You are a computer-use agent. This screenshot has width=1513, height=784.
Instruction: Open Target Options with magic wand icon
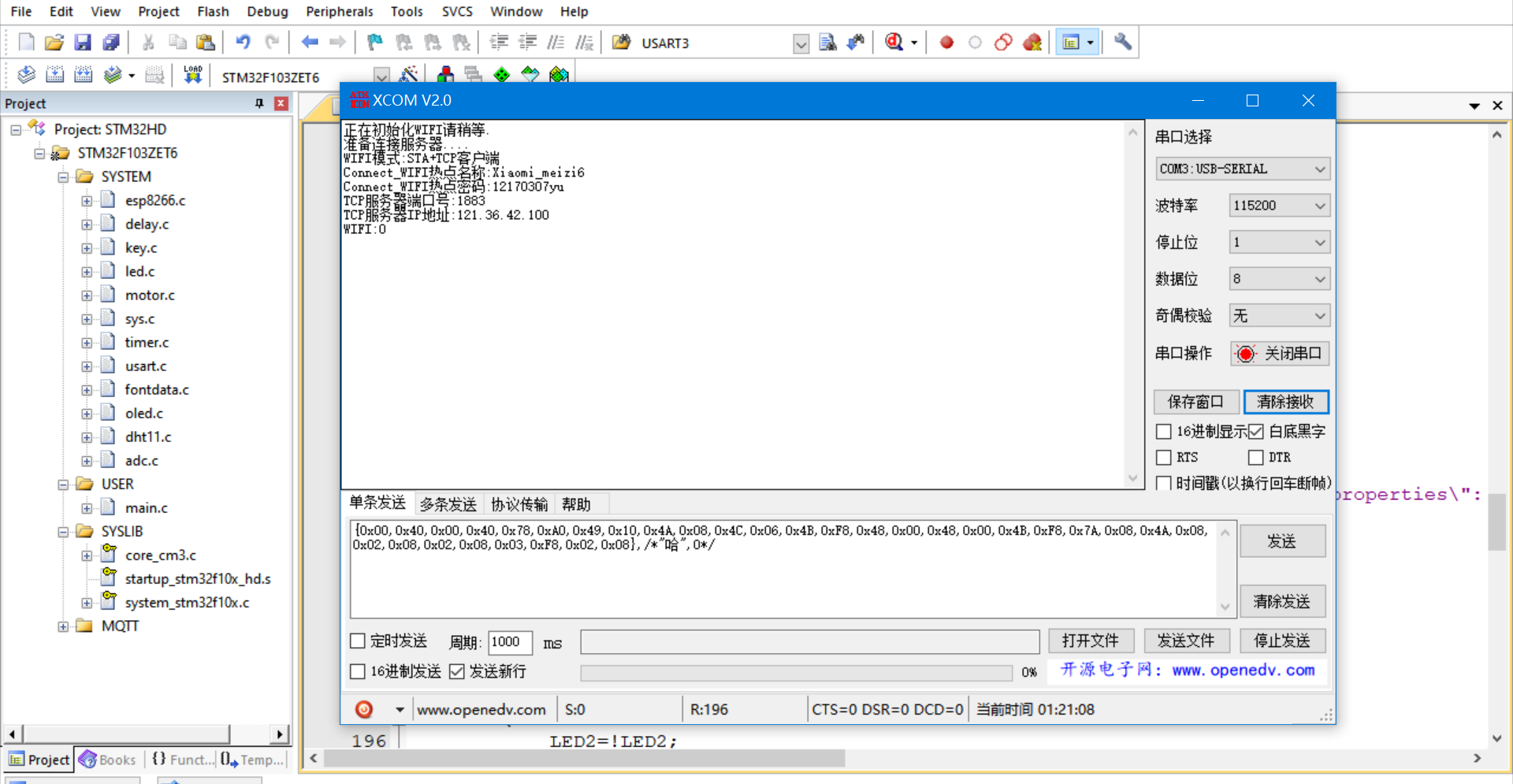(x=409, y=75)
